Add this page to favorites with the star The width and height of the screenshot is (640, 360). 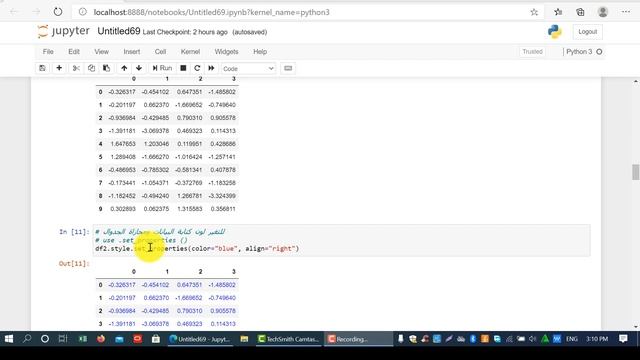(534, 12)
